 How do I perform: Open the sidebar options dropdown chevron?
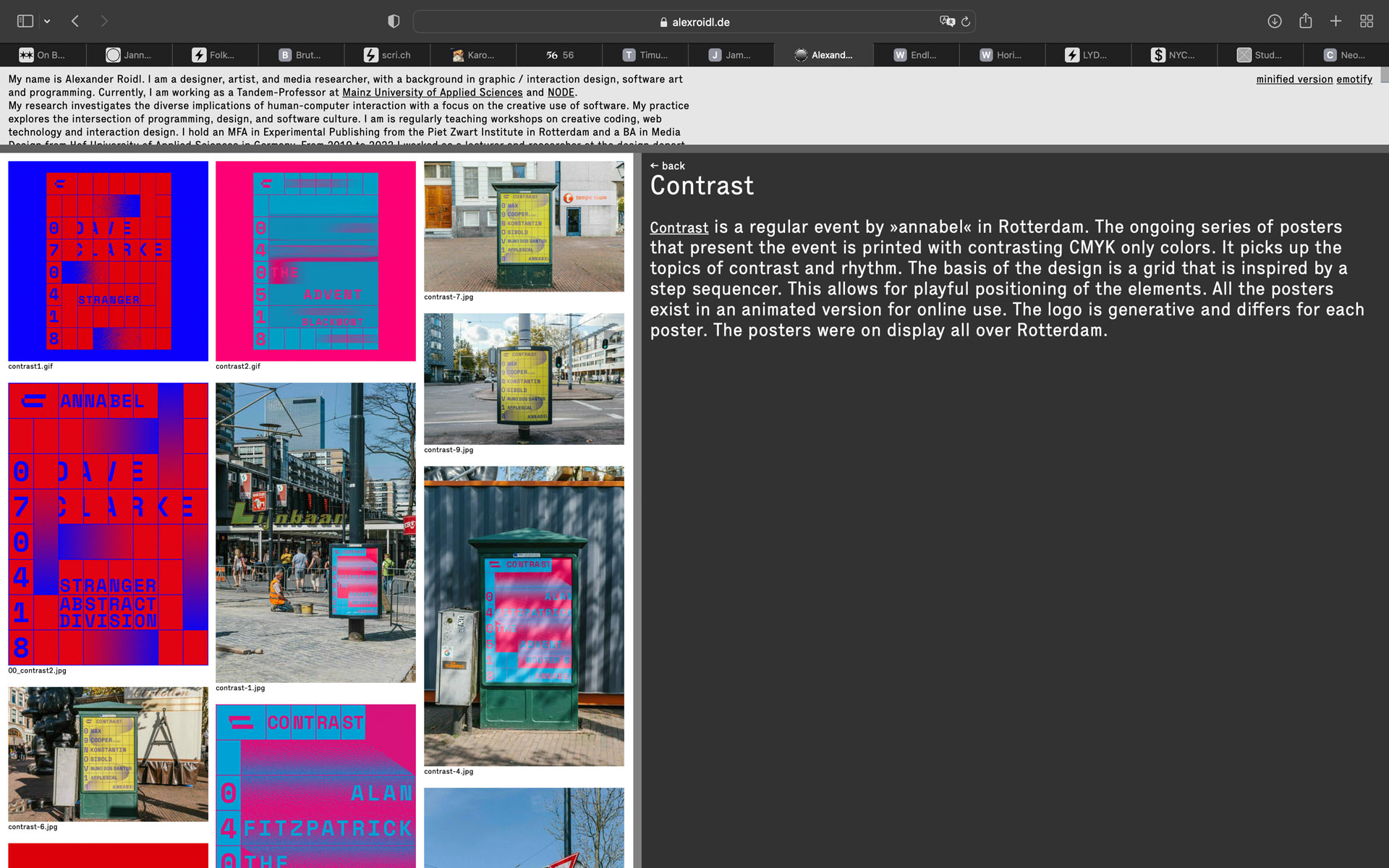tap(47, 22)
